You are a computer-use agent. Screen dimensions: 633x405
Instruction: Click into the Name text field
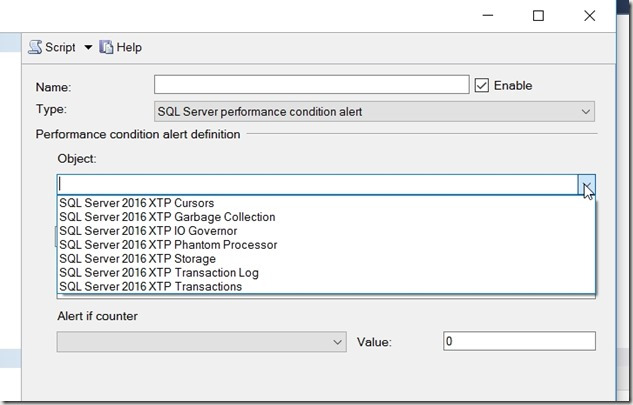click(x=311, y=85)
